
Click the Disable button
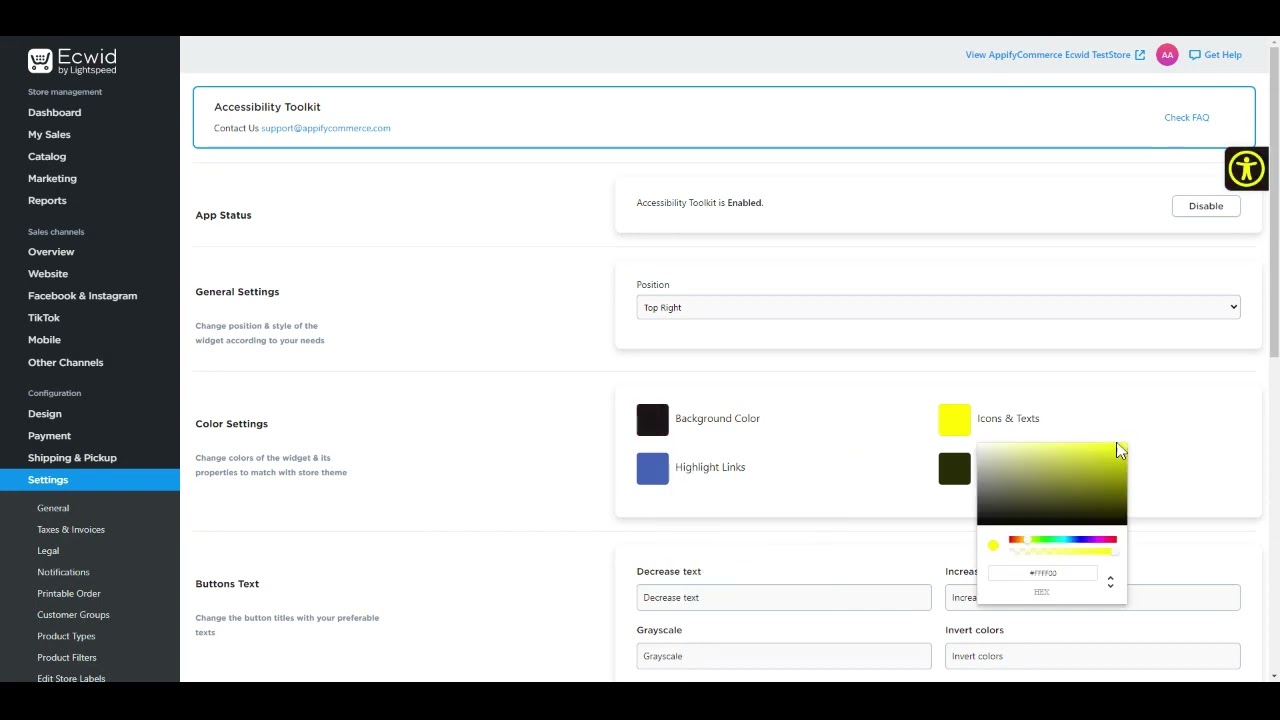(x=1205, y=206)
